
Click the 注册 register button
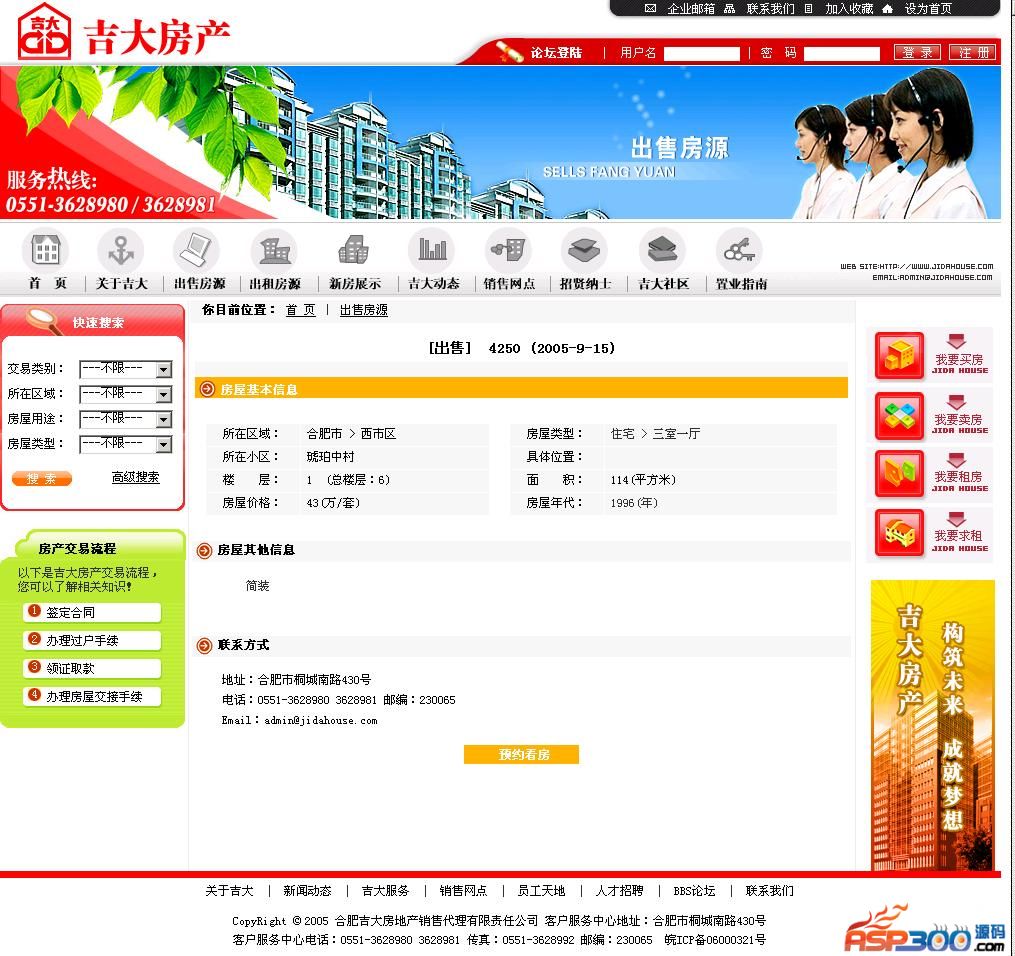click(973, 52)
